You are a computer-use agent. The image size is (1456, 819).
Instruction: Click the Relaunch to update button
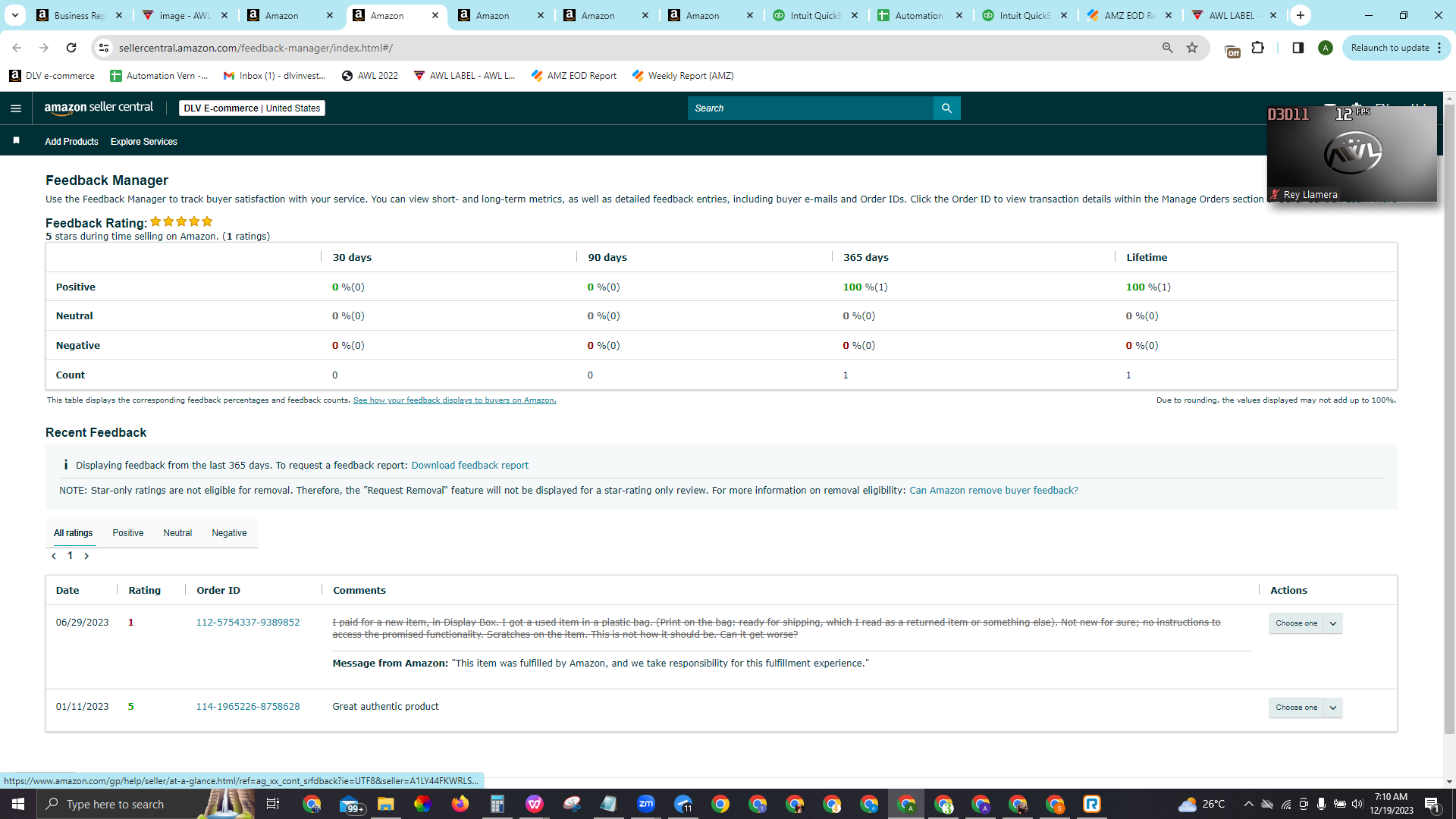1389,48
